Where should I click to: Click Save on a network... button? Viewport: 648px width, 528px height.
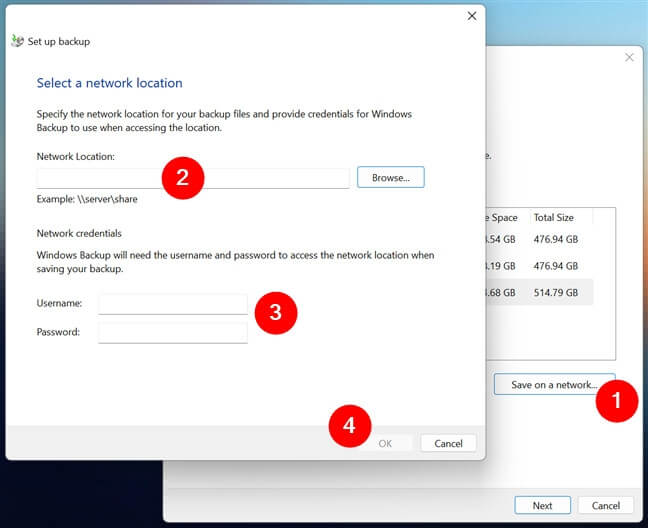[x=554, y=384]
